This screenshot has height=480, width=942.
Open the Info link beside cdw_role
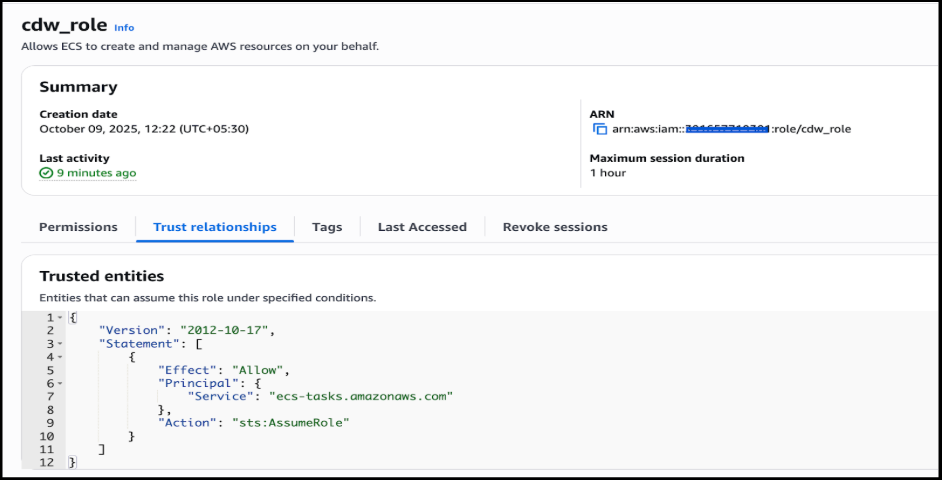(124, 27)
